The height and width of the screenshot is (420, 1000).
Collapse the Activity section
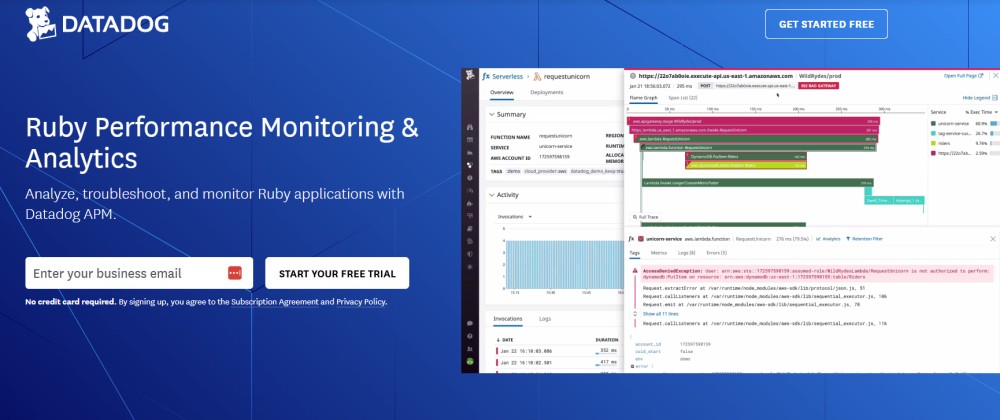(491, 195)
